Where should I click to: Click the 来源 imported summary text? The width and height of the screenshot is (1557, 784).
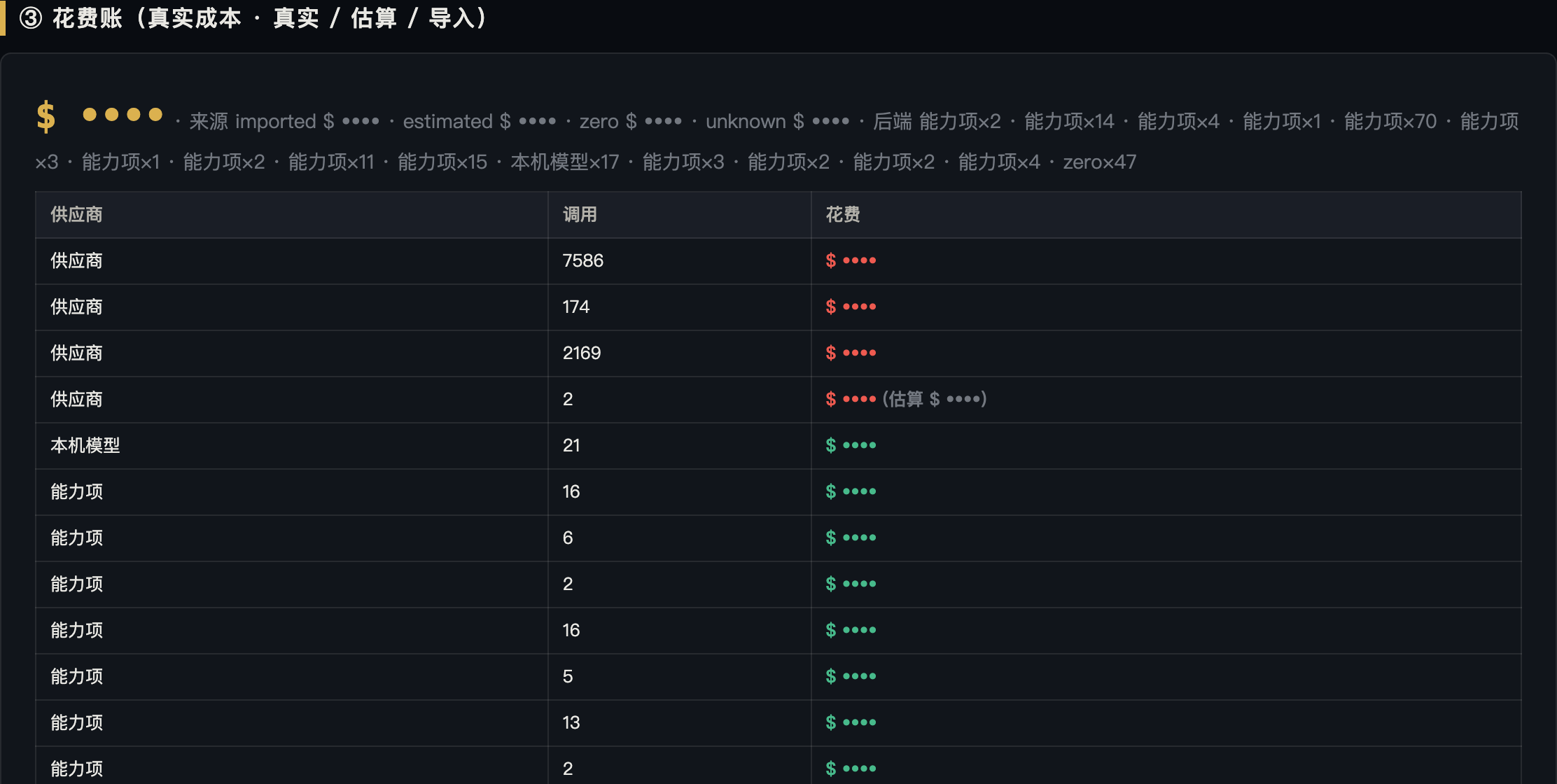(284, 122)
